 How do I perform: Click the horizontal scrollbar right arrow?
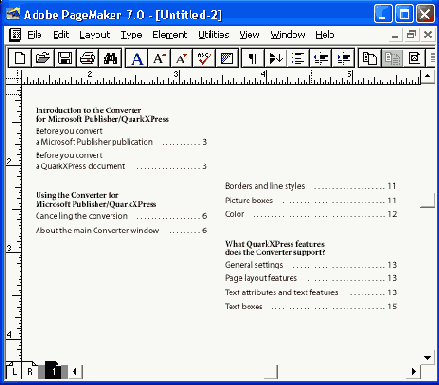point(414,371)
